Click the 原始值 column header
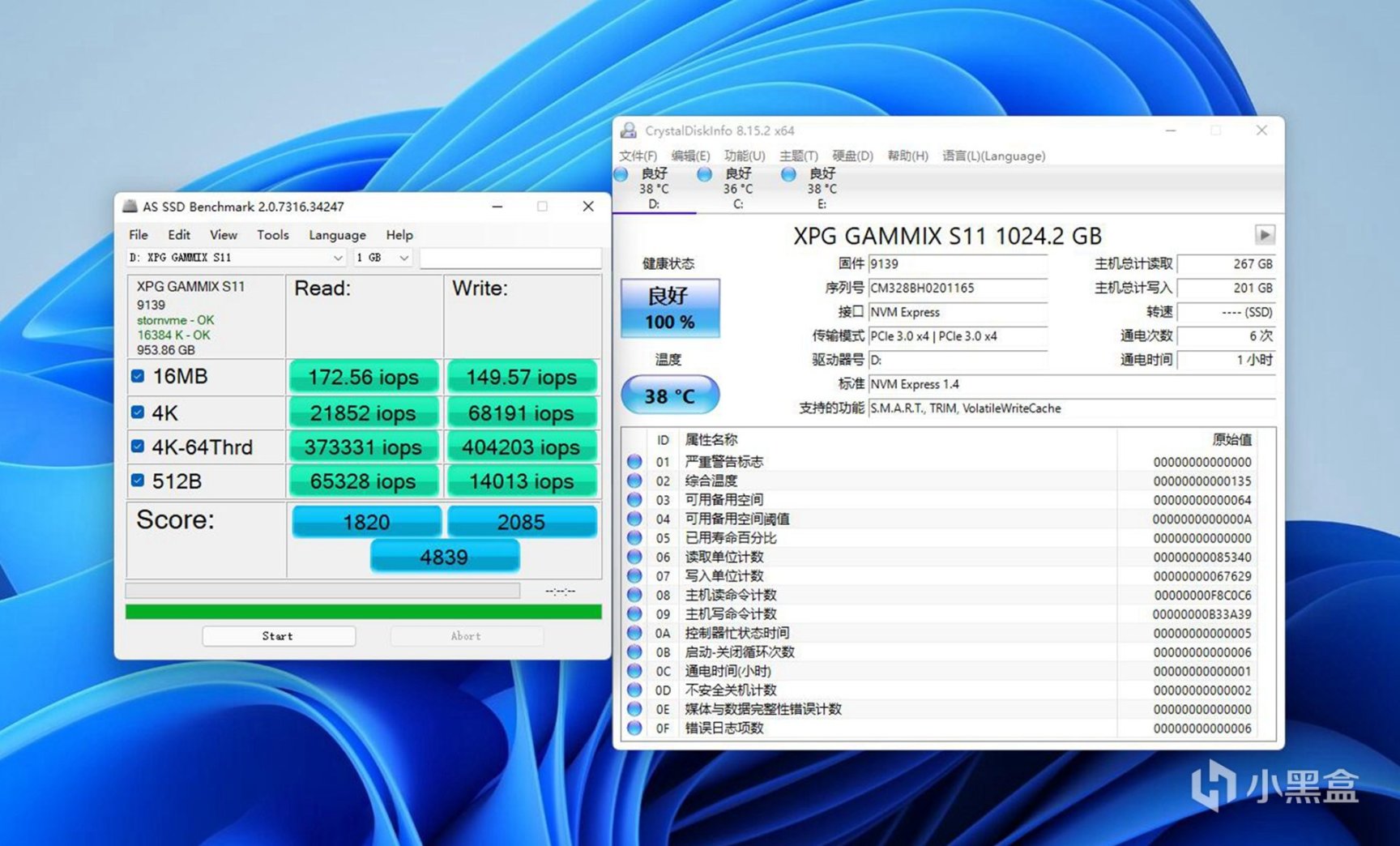 1231,440
